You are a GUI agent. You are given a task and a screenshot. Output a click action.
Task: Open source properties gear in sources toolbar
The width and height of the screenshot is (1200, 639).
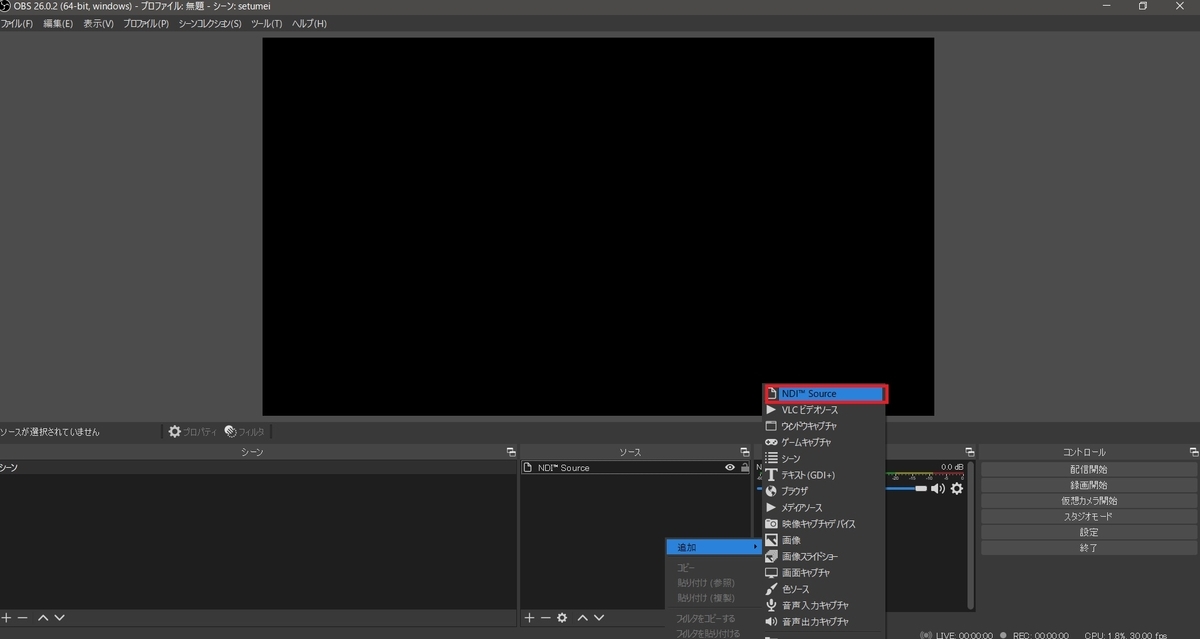tap(562, 618)
